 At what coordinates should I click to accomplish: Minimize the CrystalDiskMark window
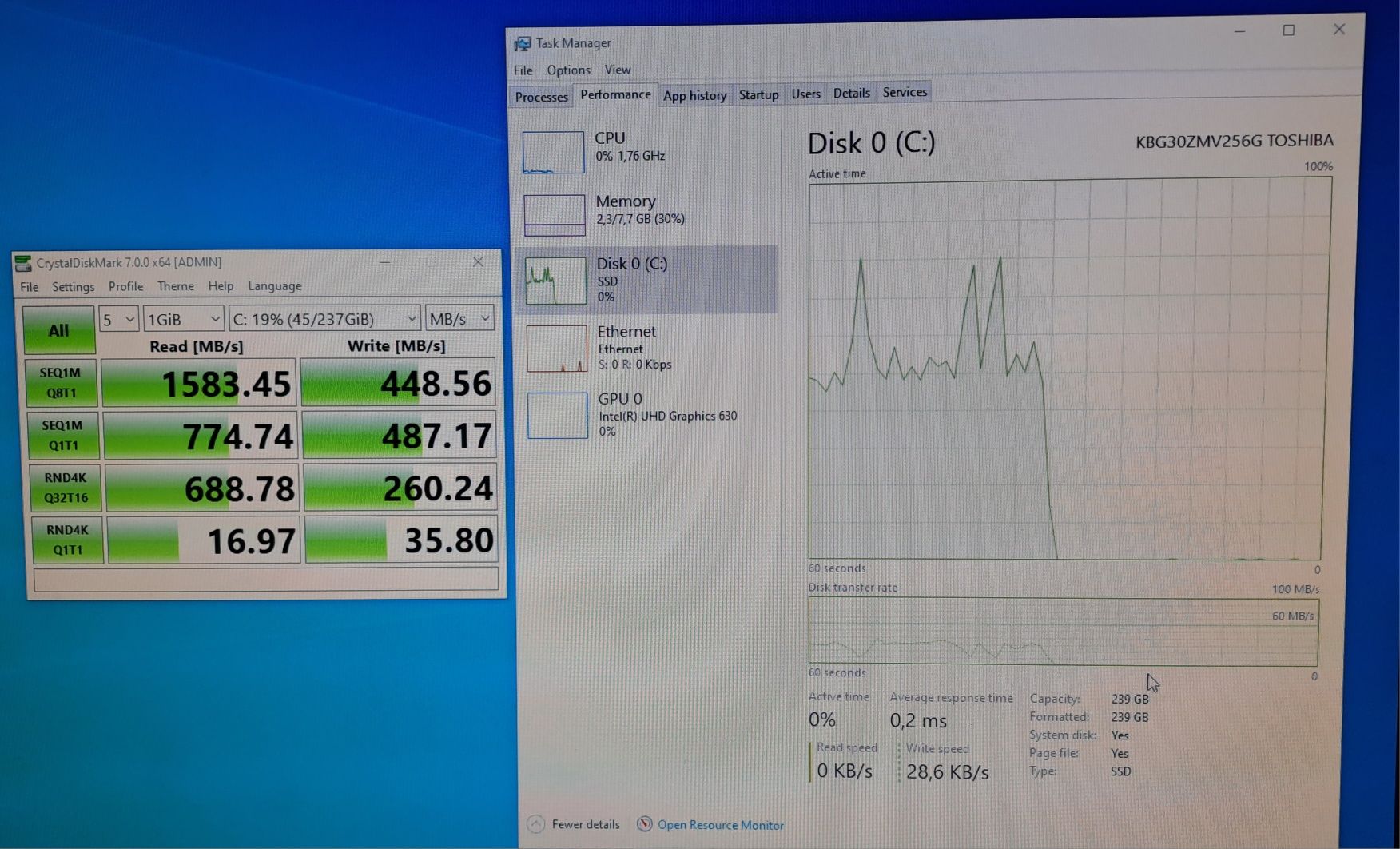pyautogui.click(x=384, y=261)
